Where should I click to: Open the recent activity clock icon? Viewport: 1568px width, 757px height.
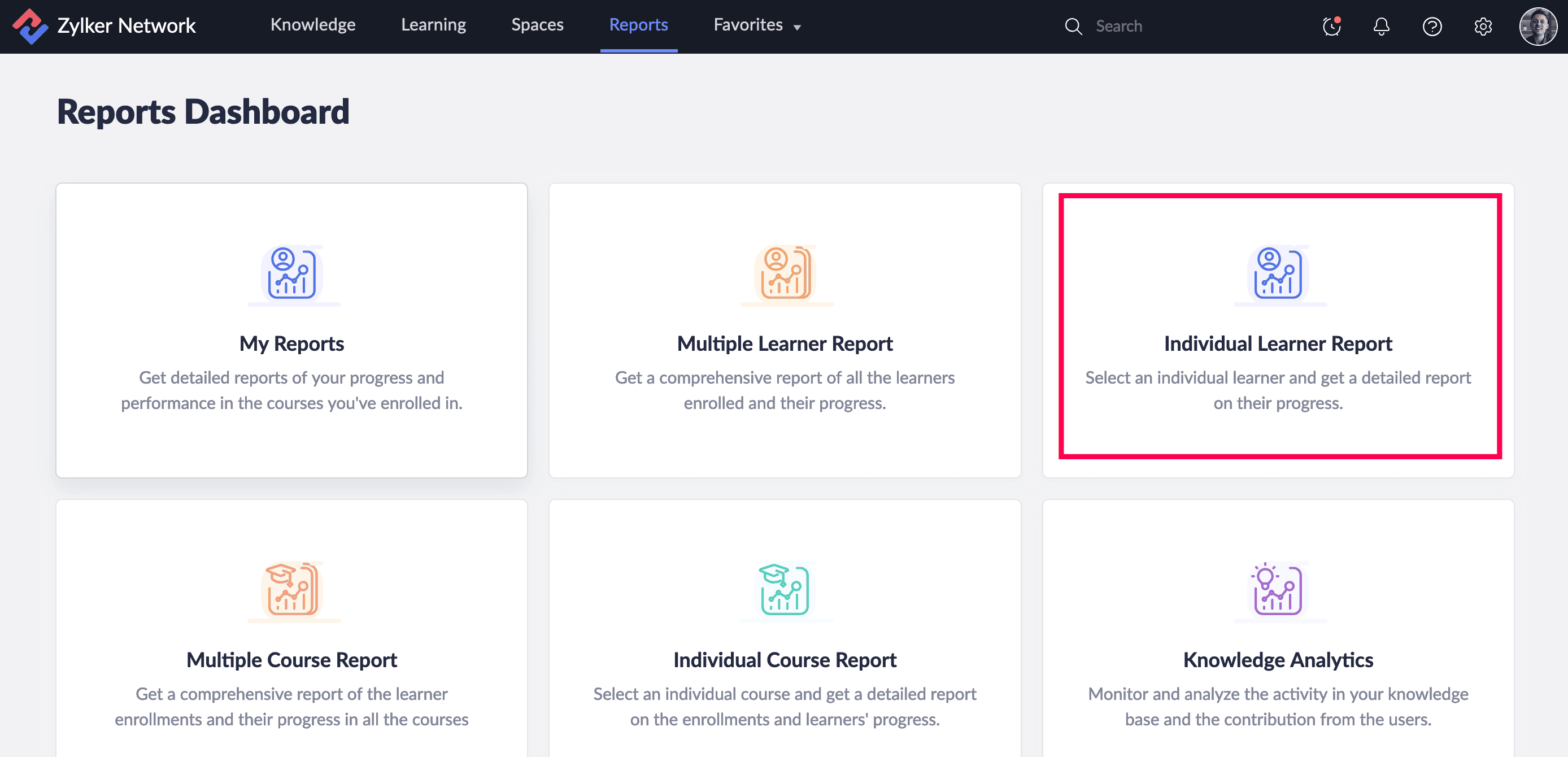coord(1331,26)
